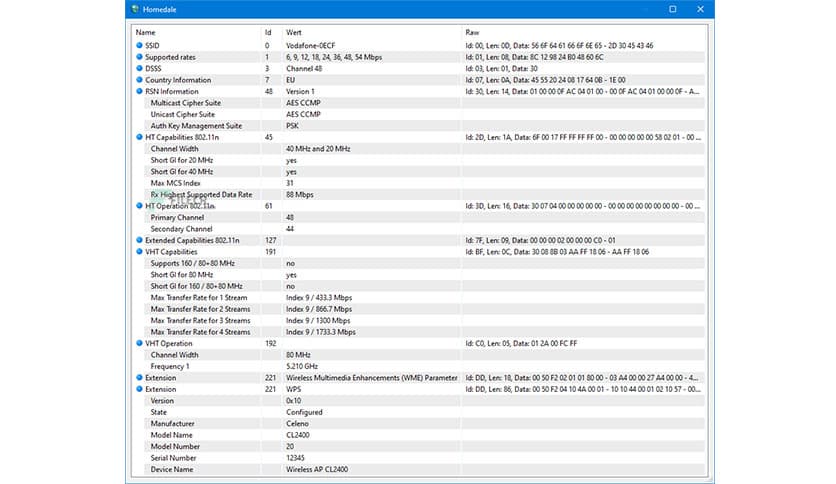Click the blue bullet beside Extended Capabilities 802.11n
Screen dimensions: 836x484
pos(139,240)
